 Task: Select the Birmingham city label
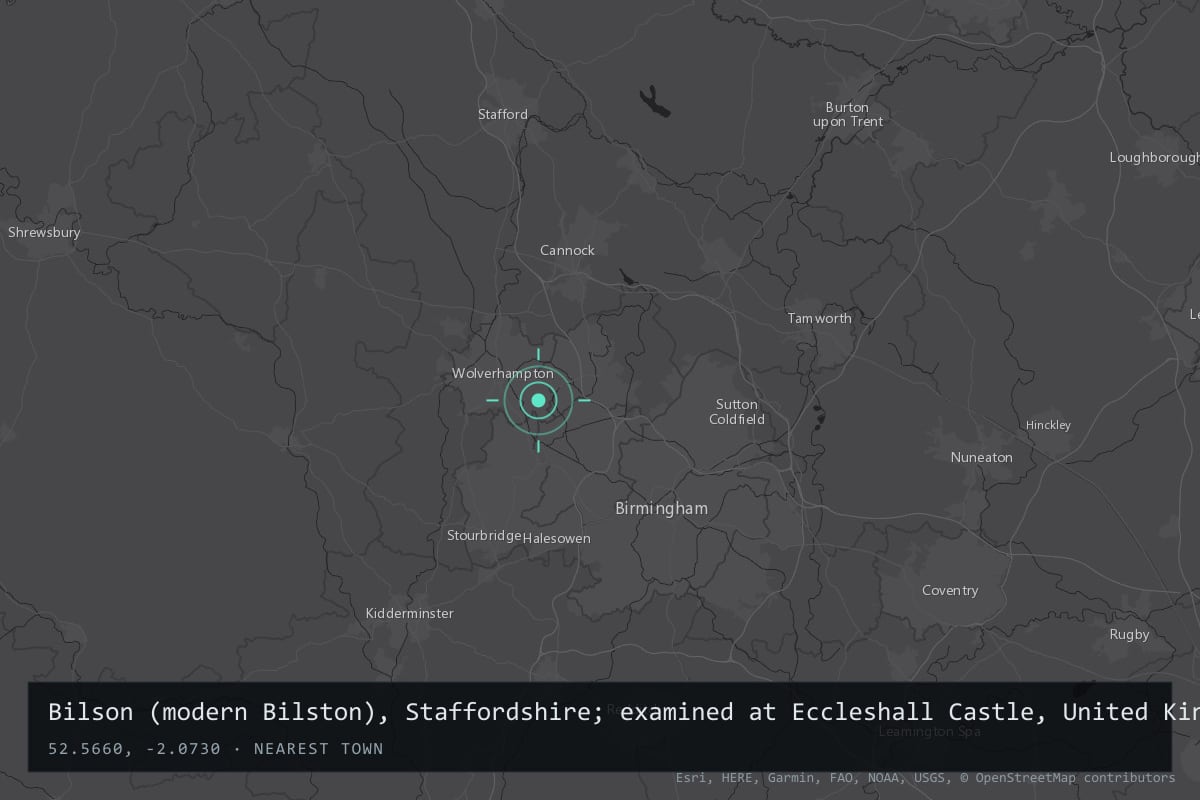click(x=661, y=508)
